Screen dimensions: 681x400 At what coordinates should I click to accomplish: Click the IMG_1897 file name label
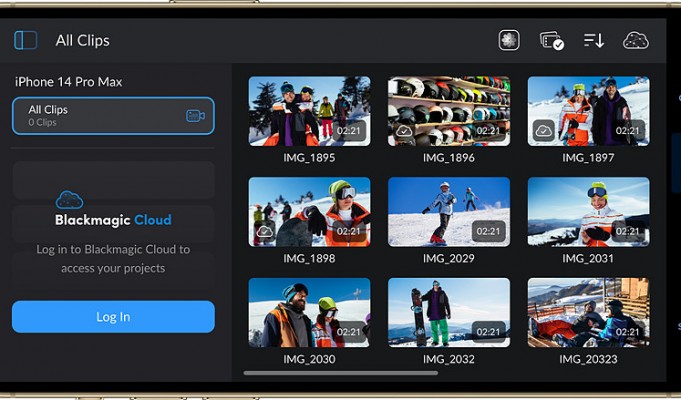(x=588, y=158)
